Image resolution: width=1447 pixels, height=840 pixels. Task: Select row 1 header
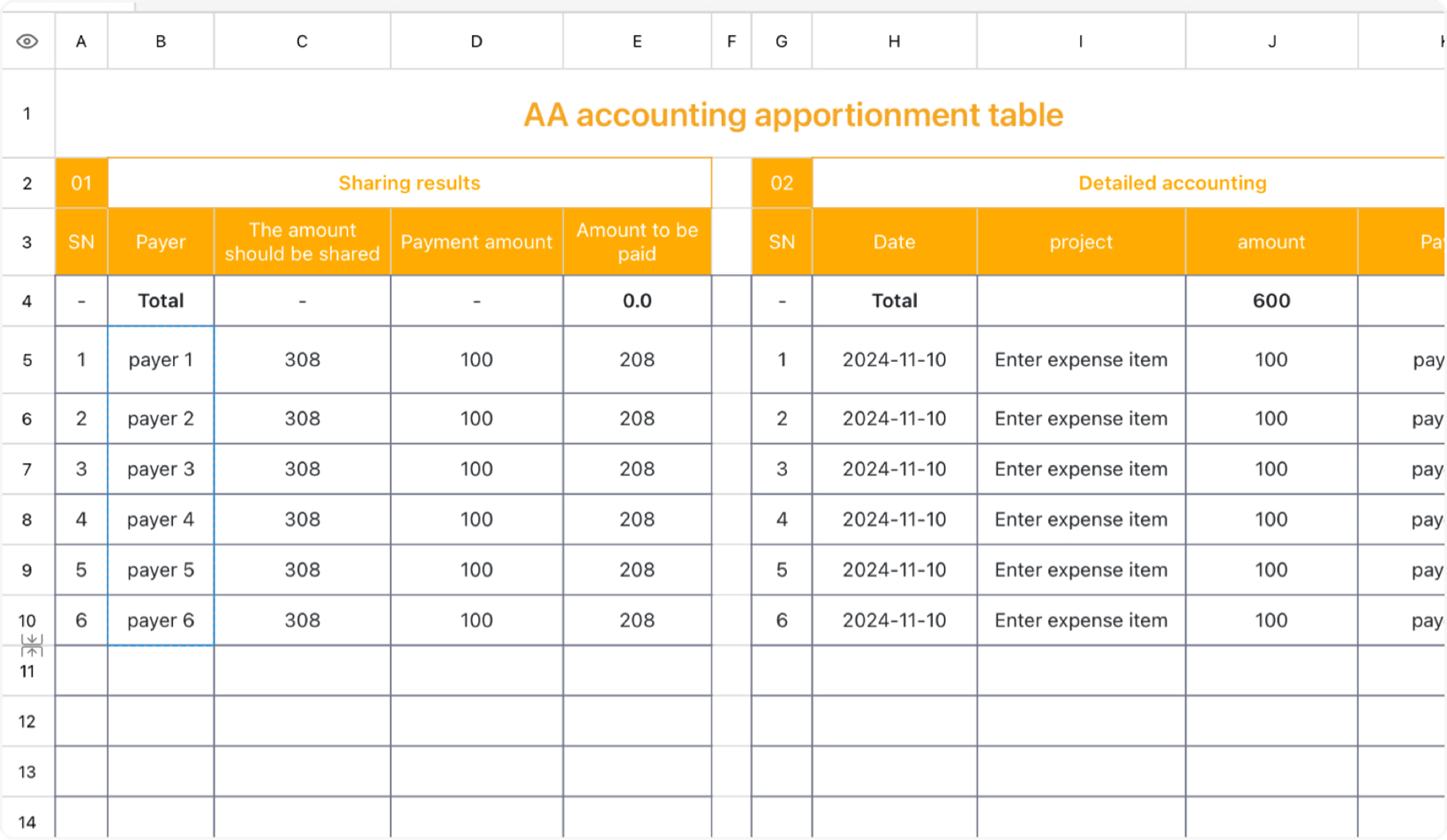pos(27,114)
